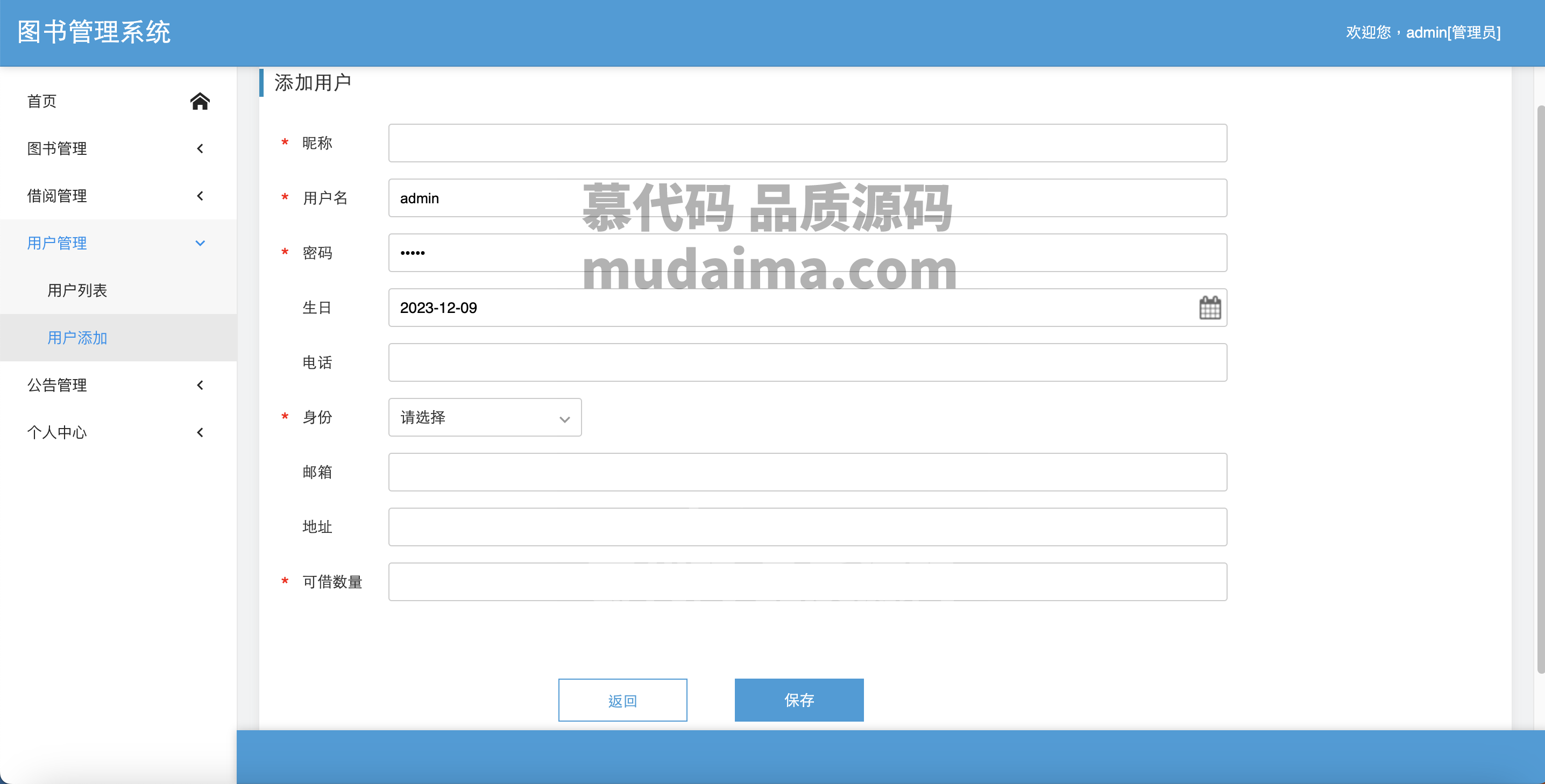Expand the 公告管理 chevron arrow
Screen dimensions: 1545x784
200,385
